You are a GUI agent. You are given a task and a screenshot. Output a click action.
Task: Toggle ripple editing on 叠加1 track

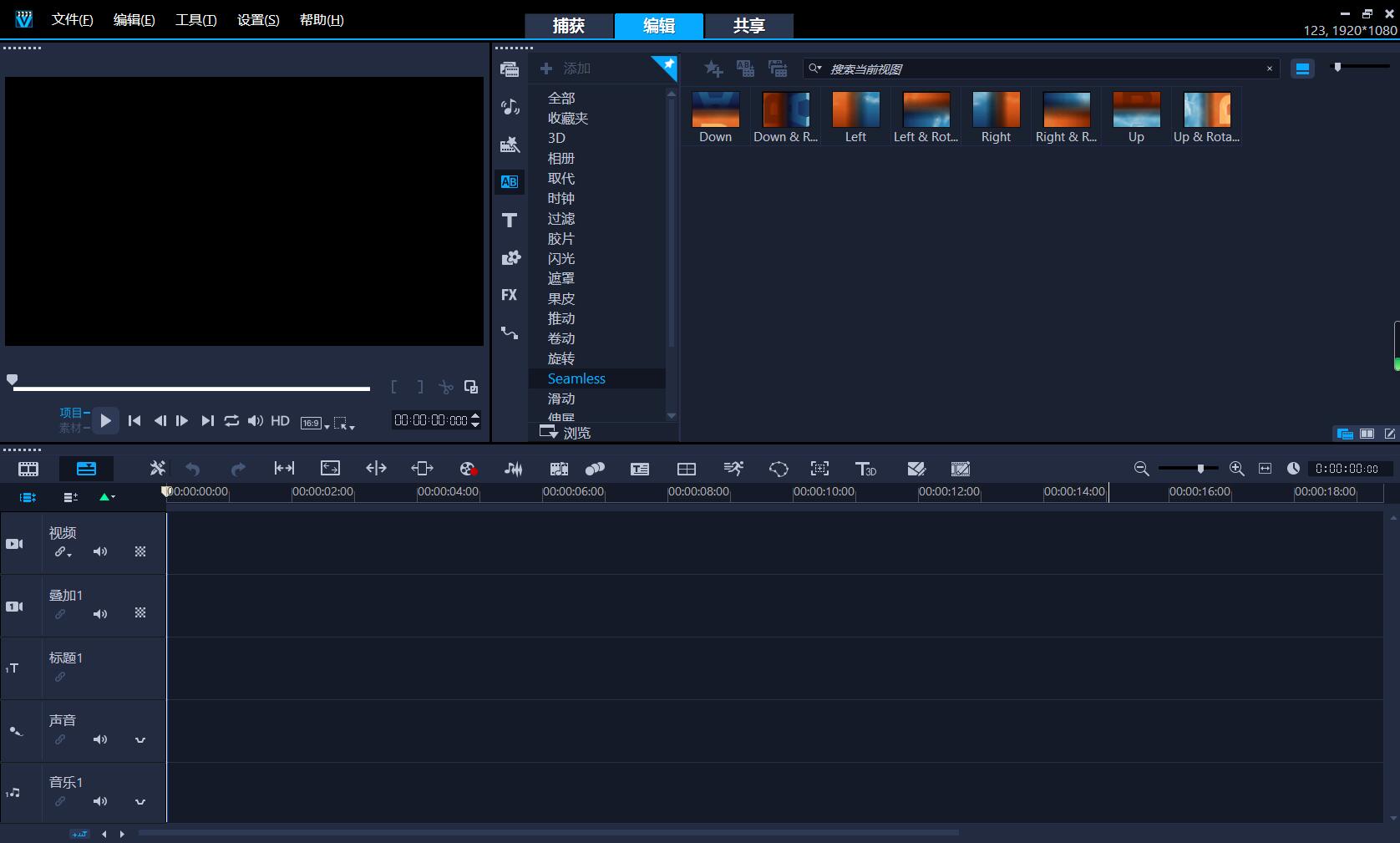60,614
